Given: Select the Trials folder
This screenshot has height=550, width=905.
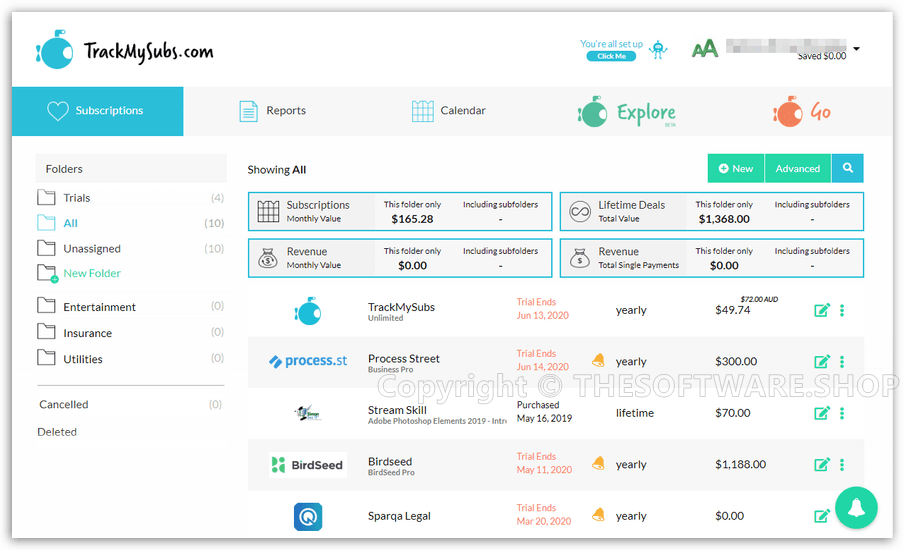Looking at the screenshot, I should [x=76, y=198].
